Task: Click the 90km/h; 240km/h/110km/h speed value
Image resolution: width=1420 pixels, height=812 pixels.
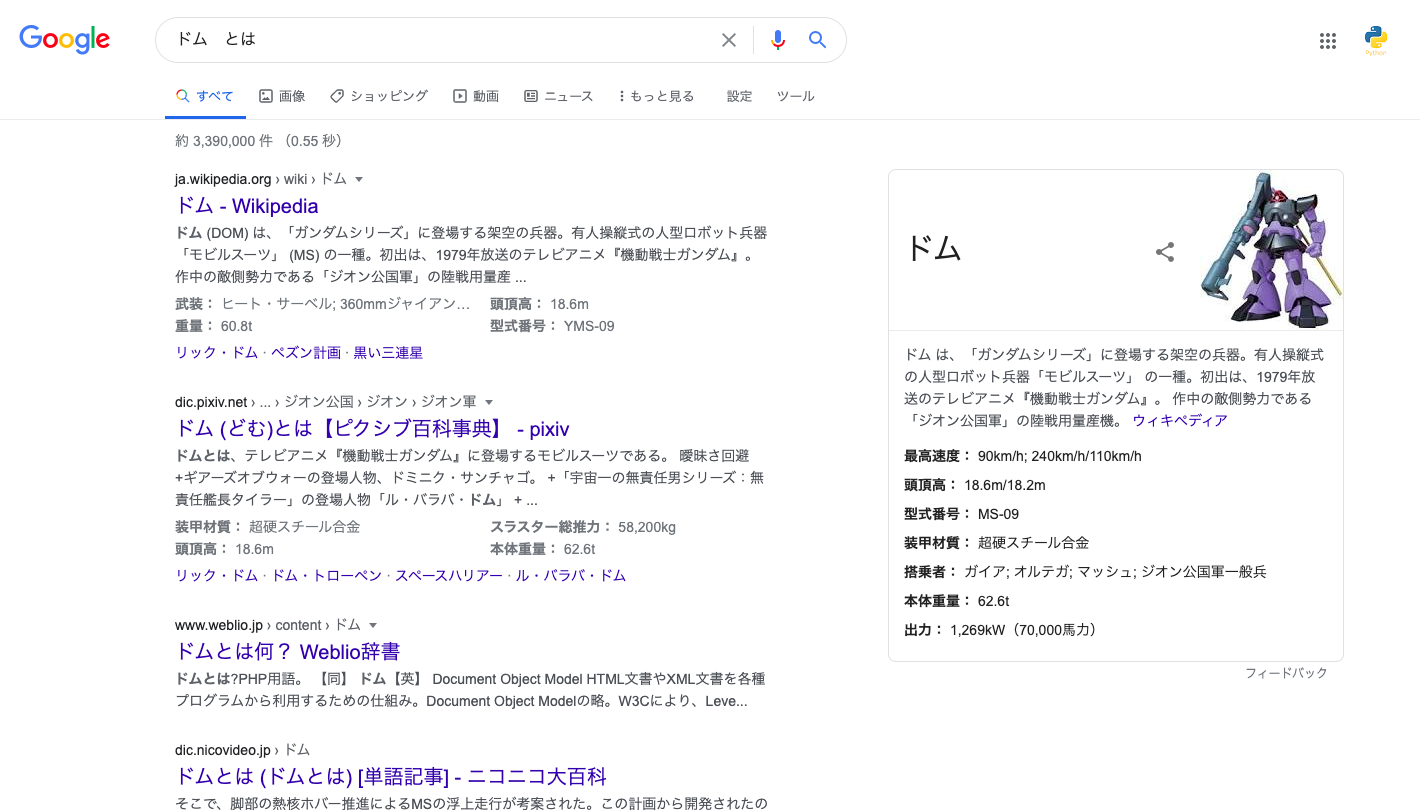Action: pyautogui.click(x=1060, y=456)
